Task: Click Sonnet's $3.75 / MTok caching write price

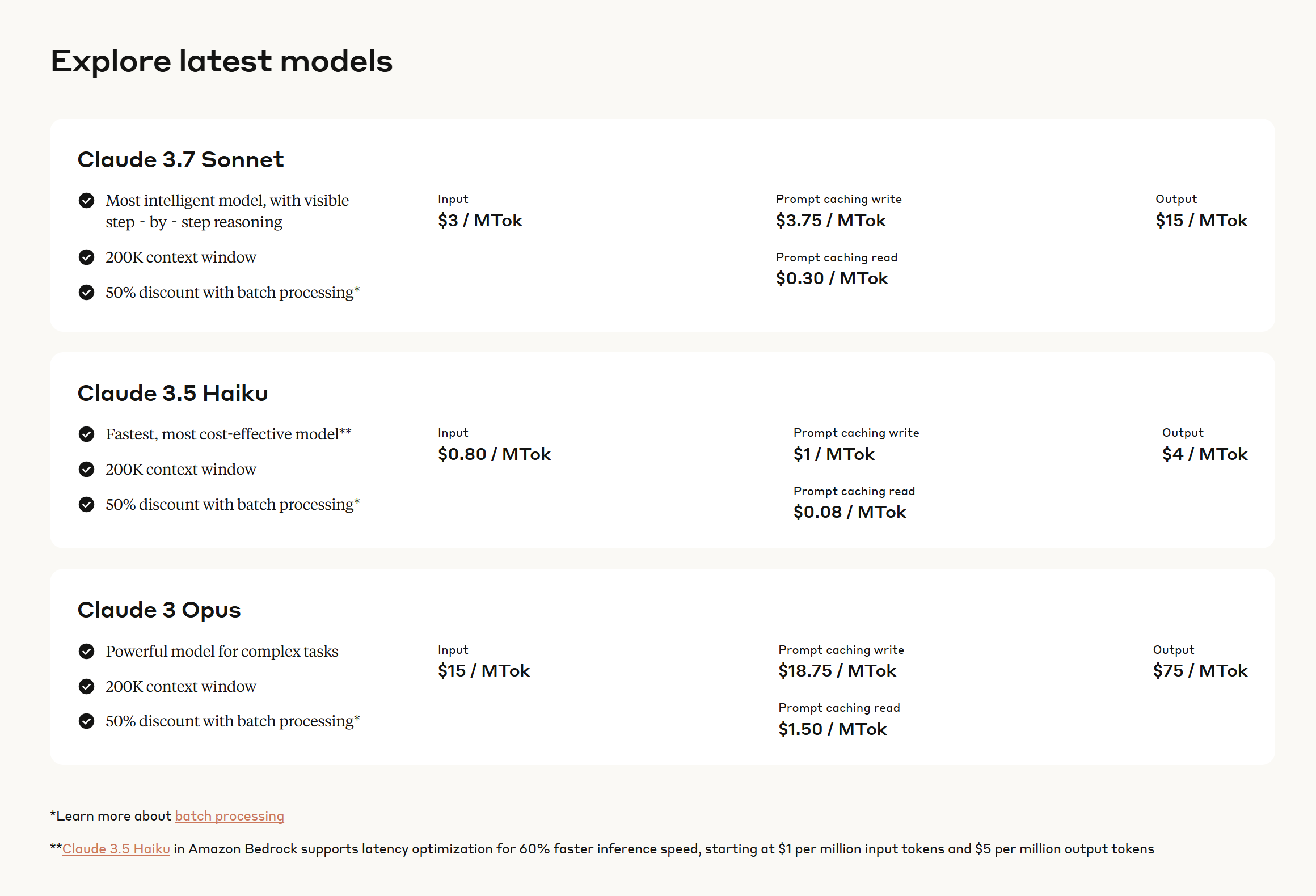Action: [x=830, y=221]
